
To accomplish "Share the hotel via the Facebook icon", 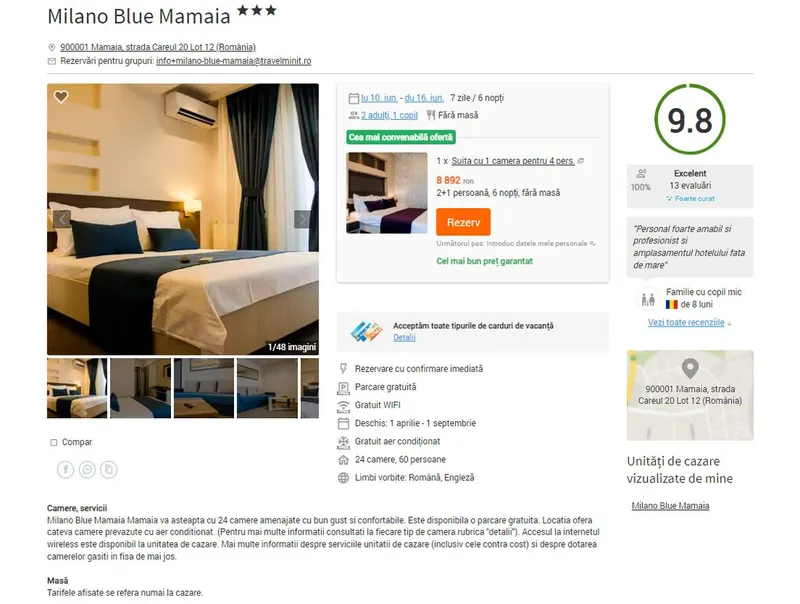I will (65, 469).
